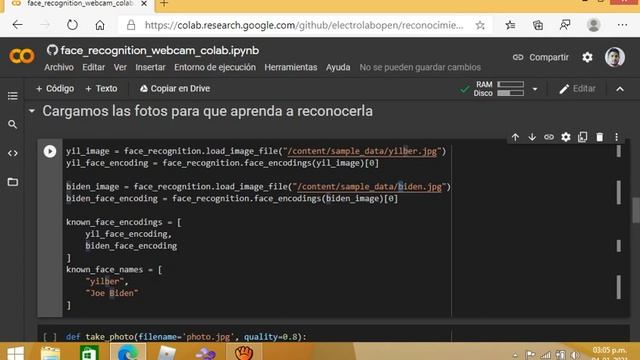Screen dimensions: 640x360
Task: Click the RAM usage bar
Action: [x=511, y=84]
